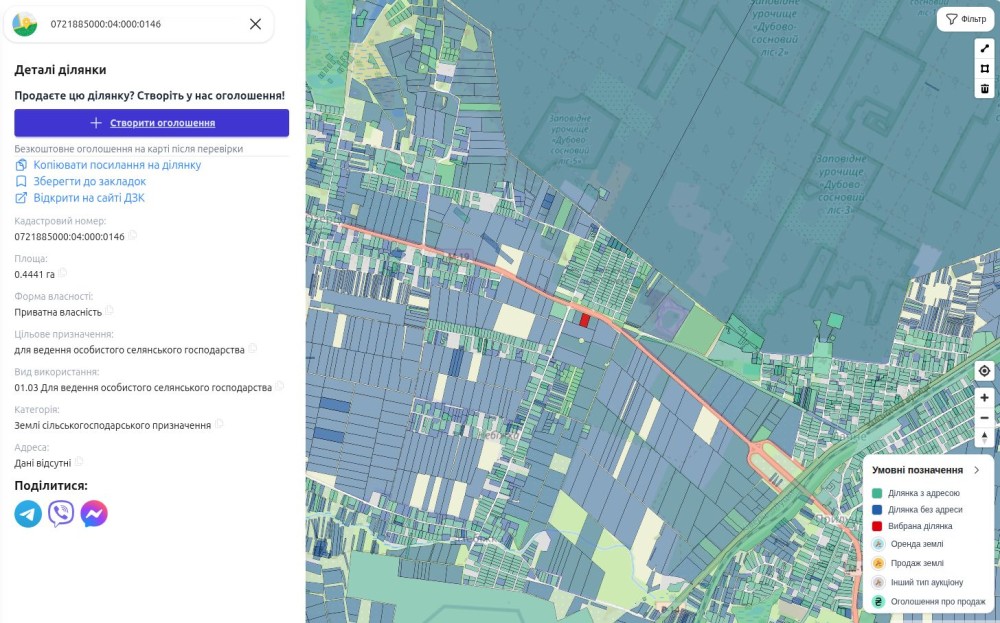Zoom in with the plus button
The width and height of the screenshot is (1000, 623).
(x=984, y=397)
